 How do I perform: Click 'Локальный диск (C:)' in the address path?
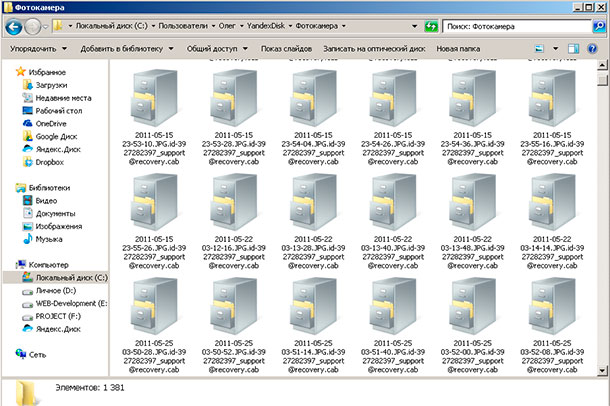[112, 26]
